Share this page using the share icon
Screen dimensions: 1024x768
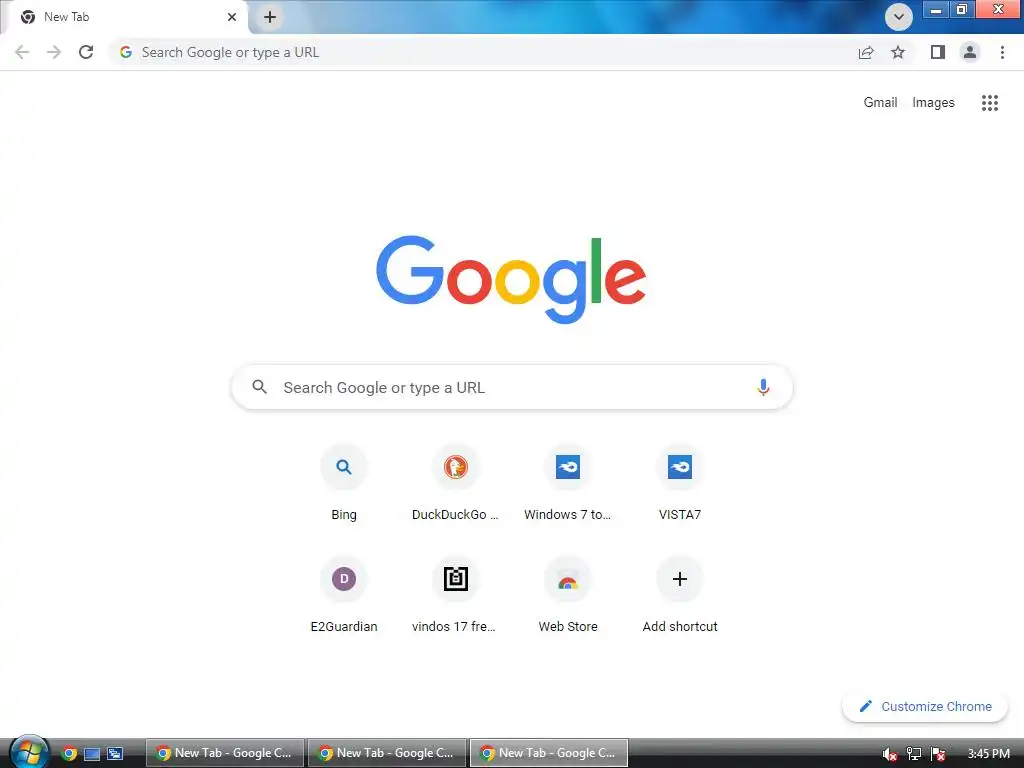[866, 52]
